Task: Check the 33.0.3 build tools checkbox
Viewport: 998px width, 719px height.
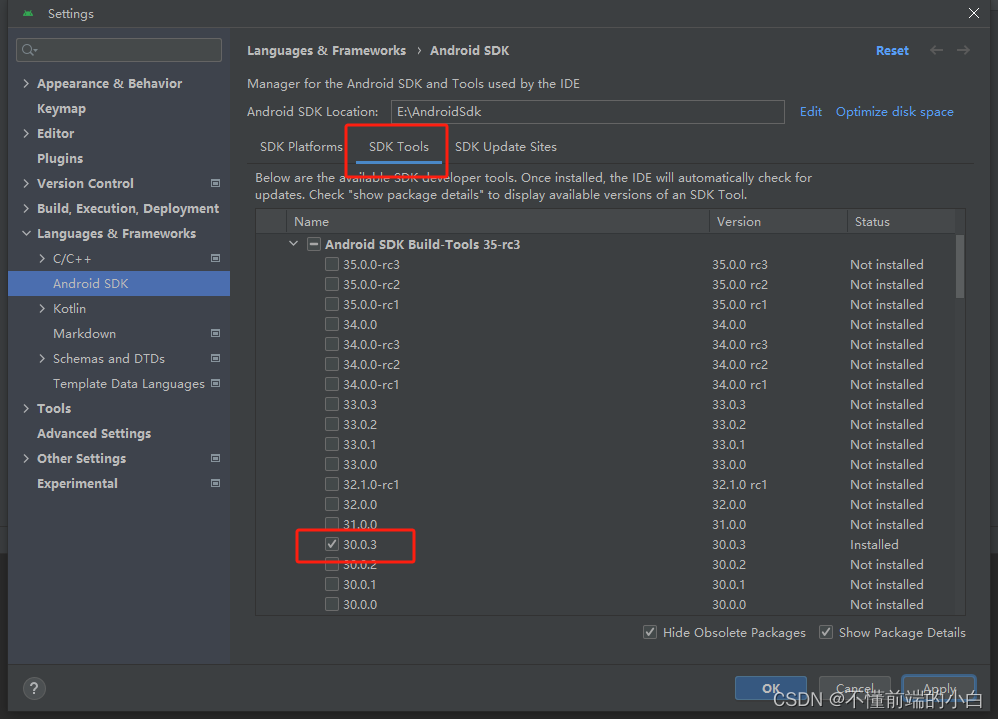Action: (332, 405)
